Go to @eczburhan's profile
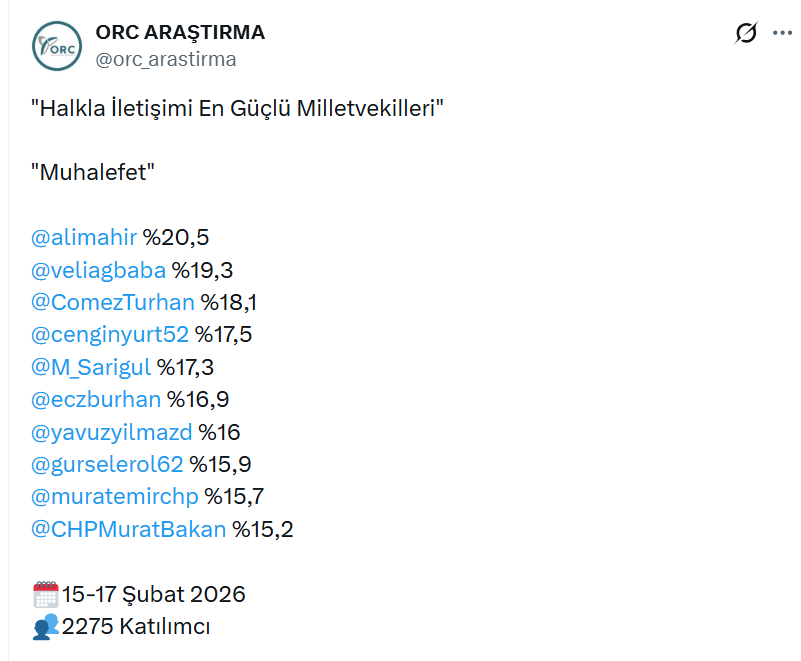The image size is (801, 661). [x=96, y=400]
